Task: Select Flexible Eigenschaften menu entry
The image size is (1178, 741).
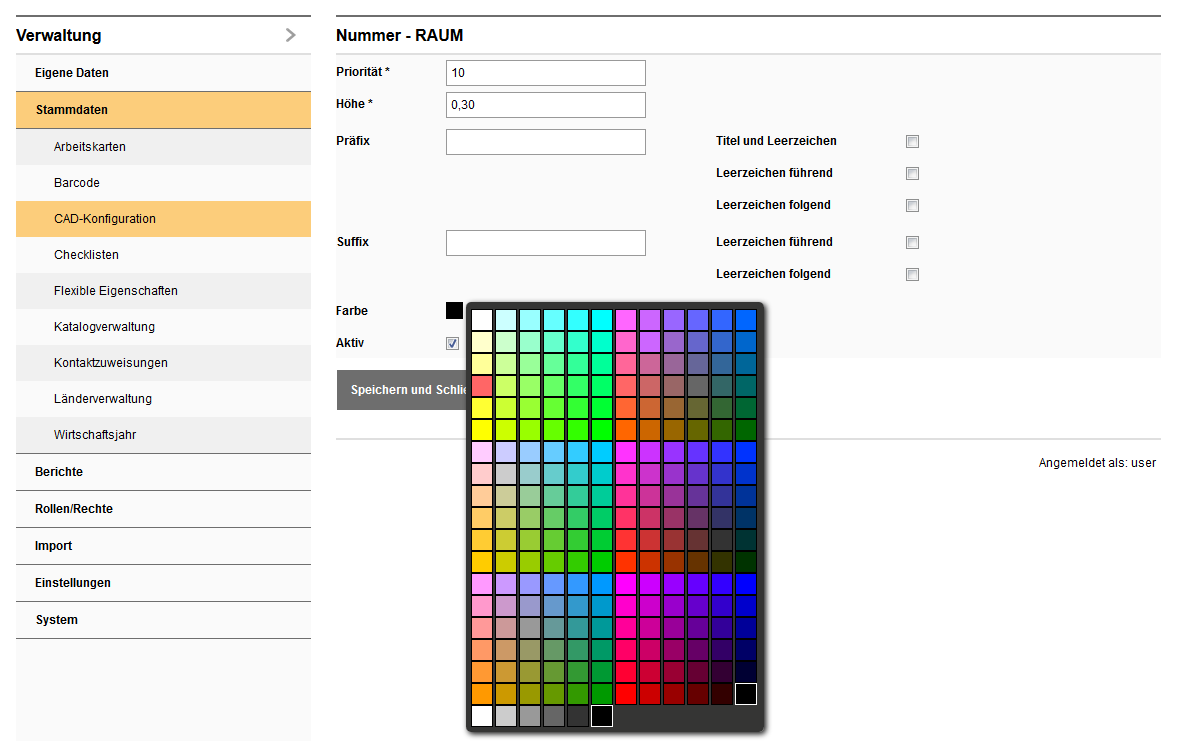Action: click(116, 291)
